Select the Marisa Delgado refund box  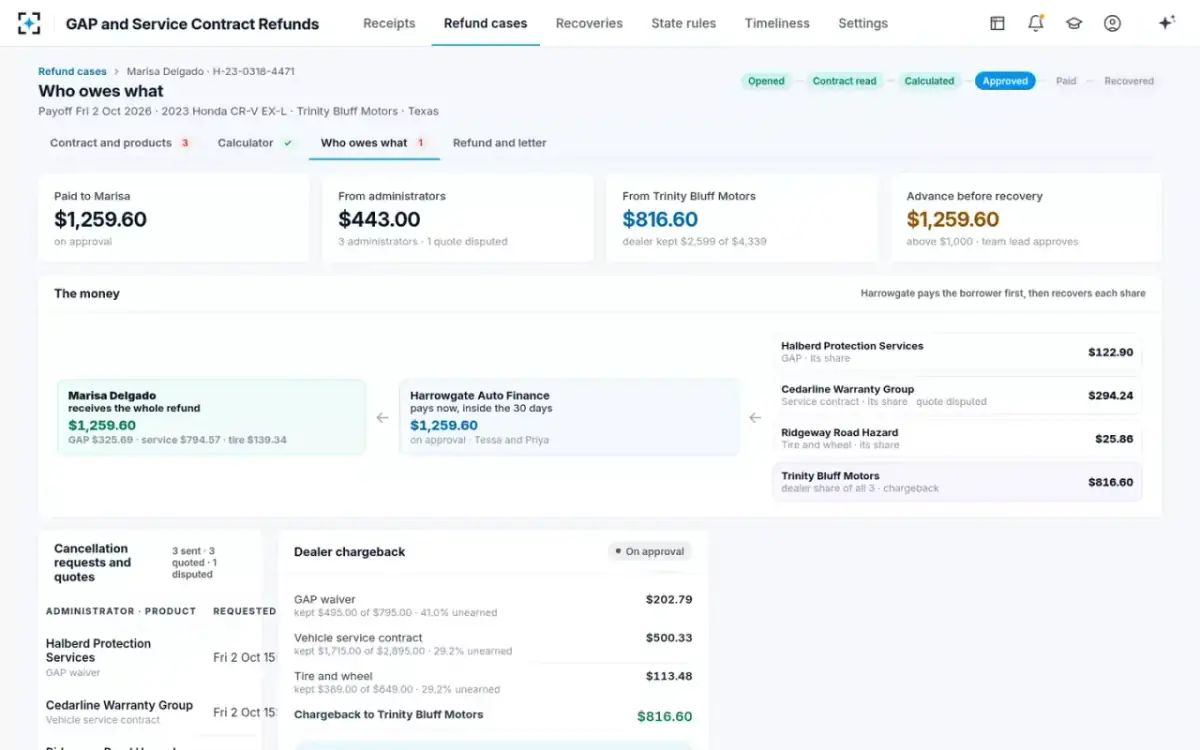point(212,417)
